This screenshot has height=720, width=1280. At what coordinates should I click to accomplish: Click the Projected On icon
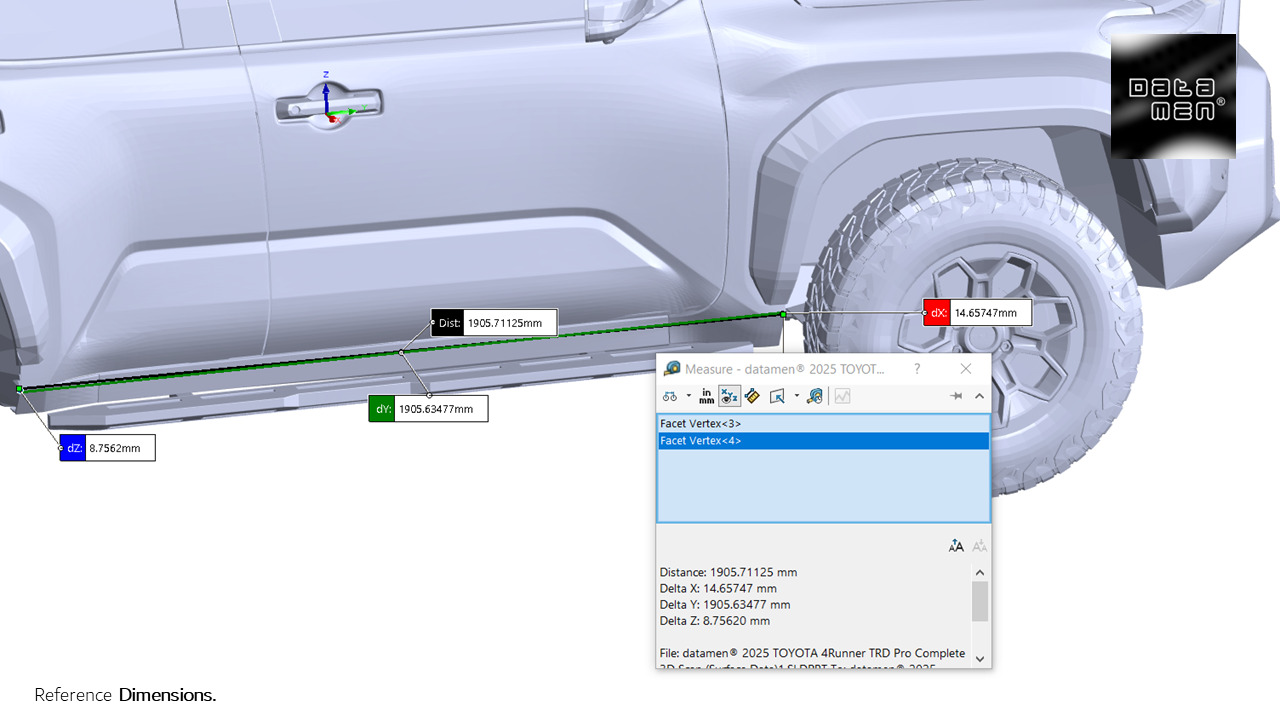(x=777, y=396)
